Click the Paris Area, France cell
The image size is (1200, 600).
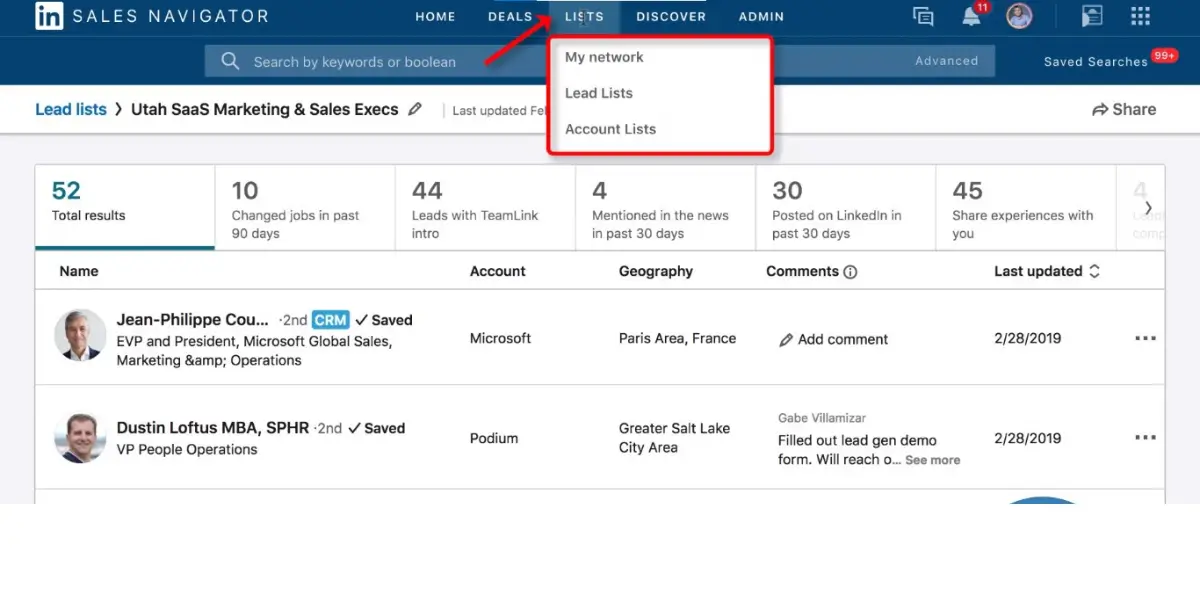pos(677,338)
